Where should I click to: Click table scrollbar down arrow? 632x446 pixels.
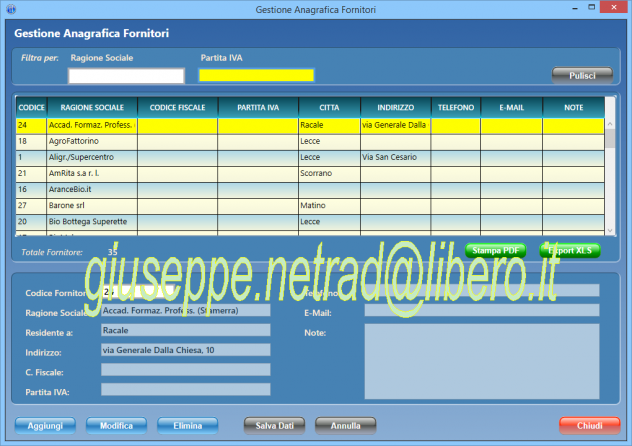[610, 230]
